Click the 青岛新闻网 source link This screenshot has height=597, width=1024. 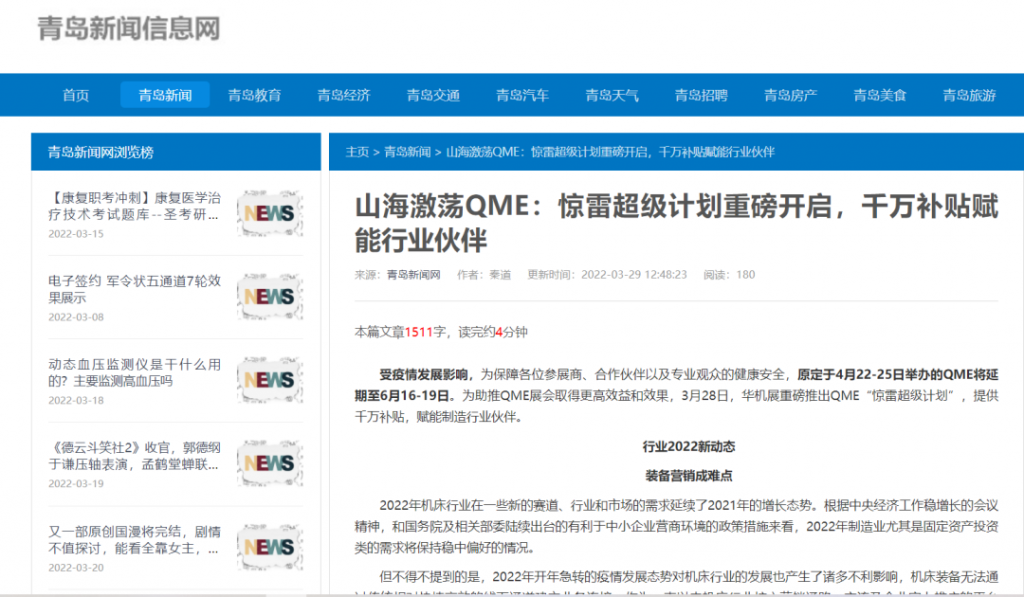point(413,275)
